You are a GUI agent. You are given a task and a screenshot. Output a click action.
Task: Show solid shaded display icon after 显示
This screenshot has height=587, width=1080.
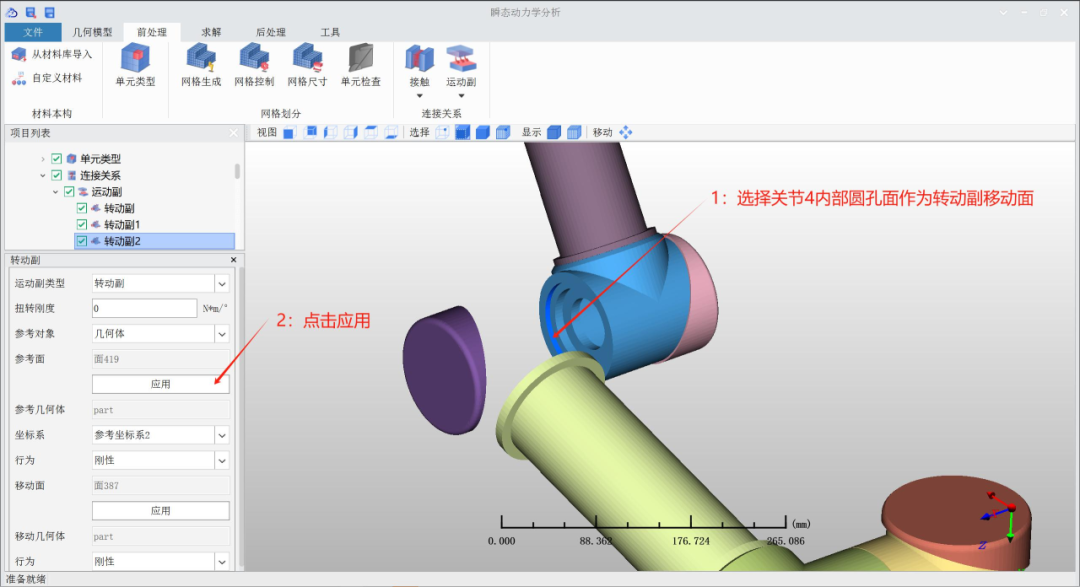(554, 132)
